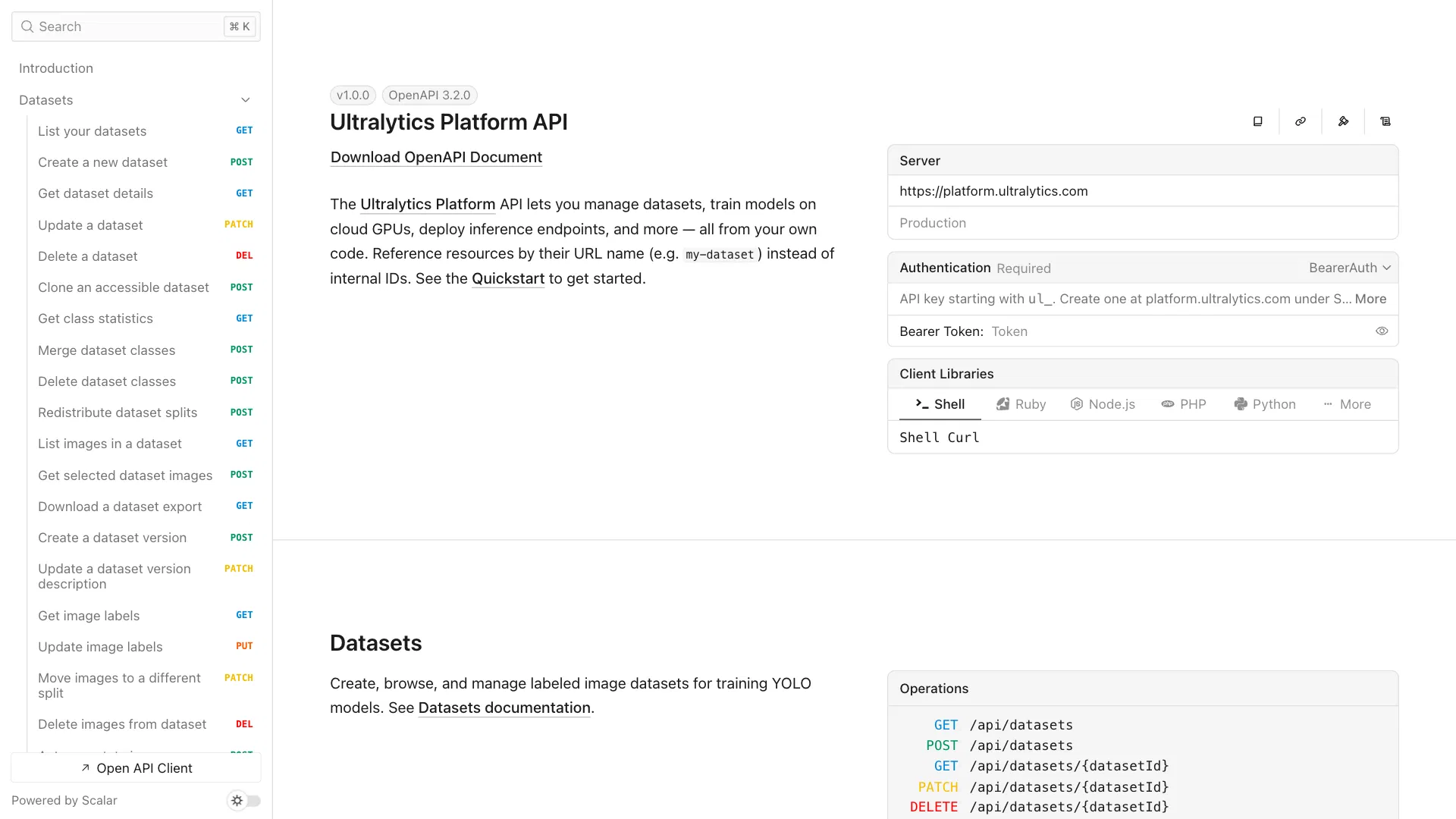Select the Ruby client library tab
Screen dimensions: 1456x819
click(1021, 404)
